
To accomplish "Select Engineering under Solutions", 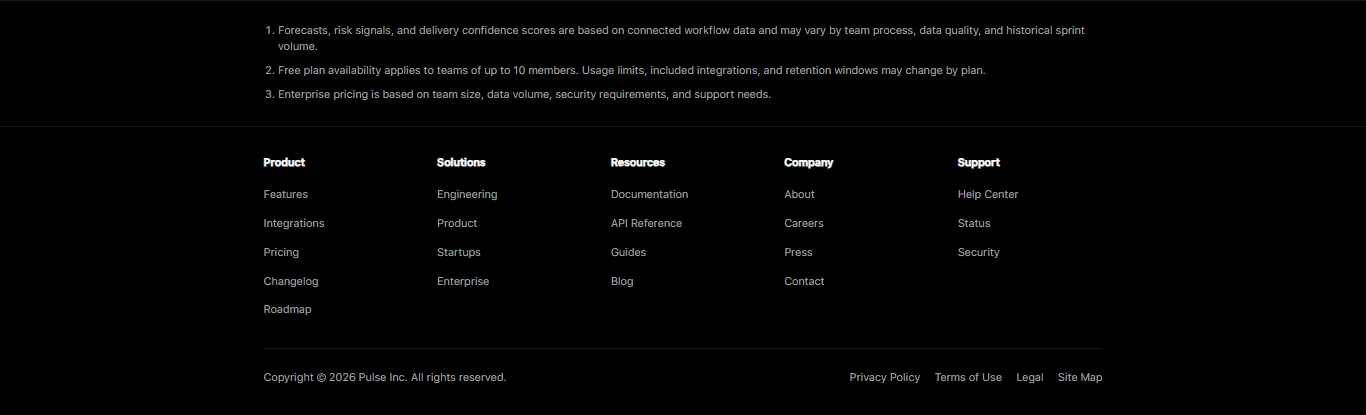I will 467,194.
